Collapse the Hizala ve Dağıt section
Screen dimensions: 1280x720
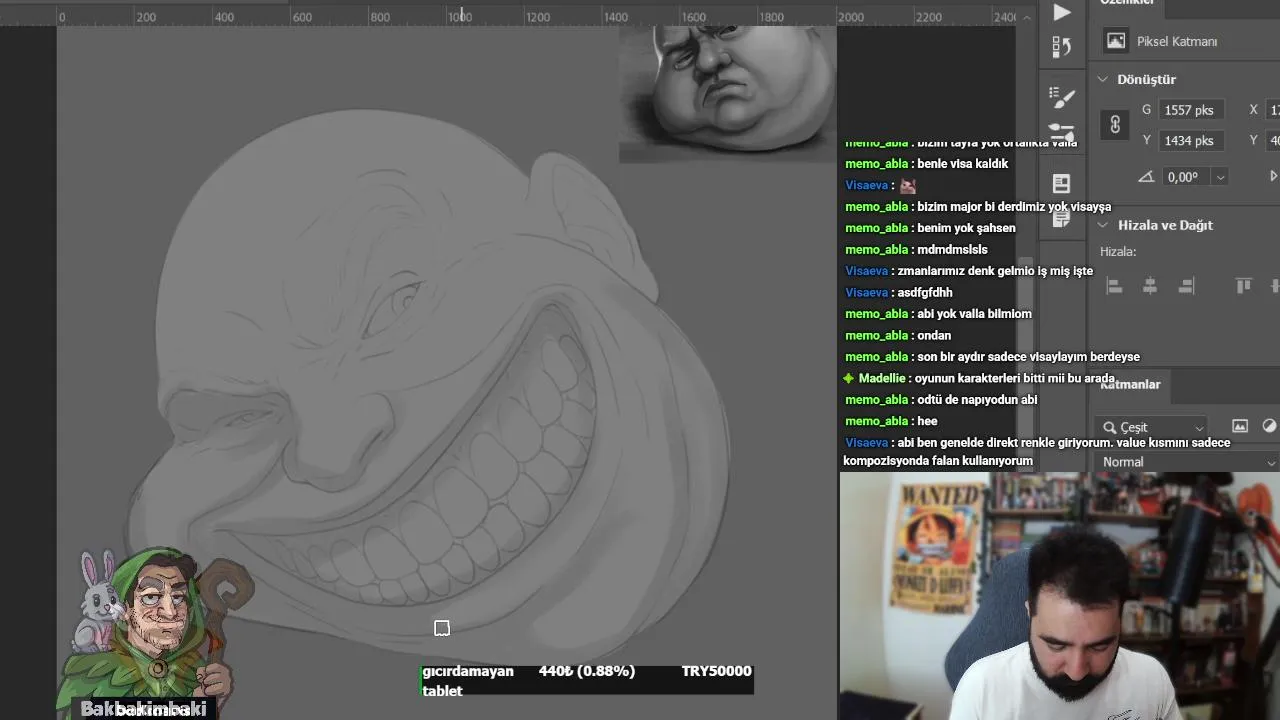[x=1103, y=225]
